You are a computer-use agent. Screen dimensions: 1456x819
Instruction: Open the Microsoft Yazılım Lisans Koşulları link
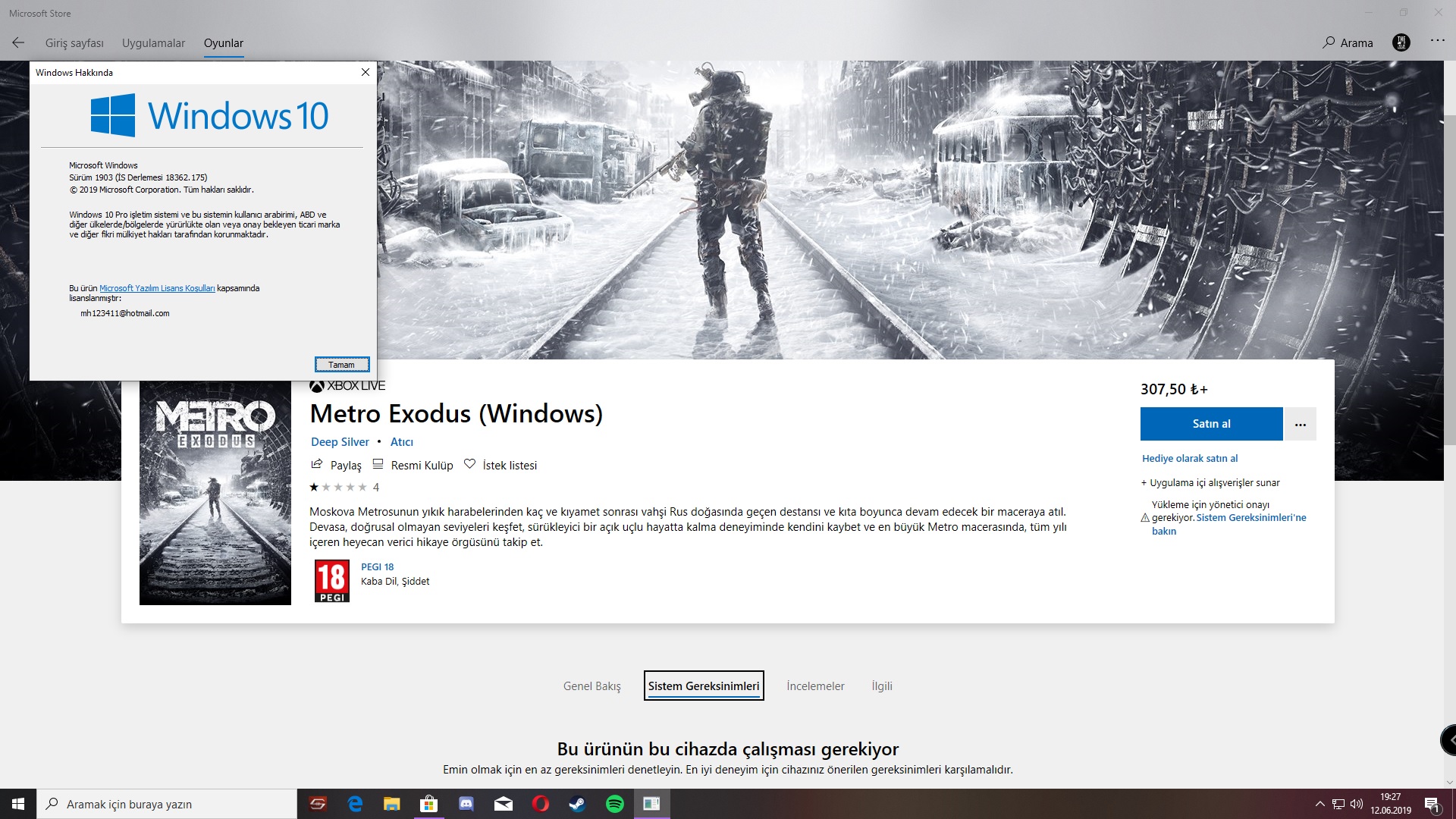pos(157,288)
